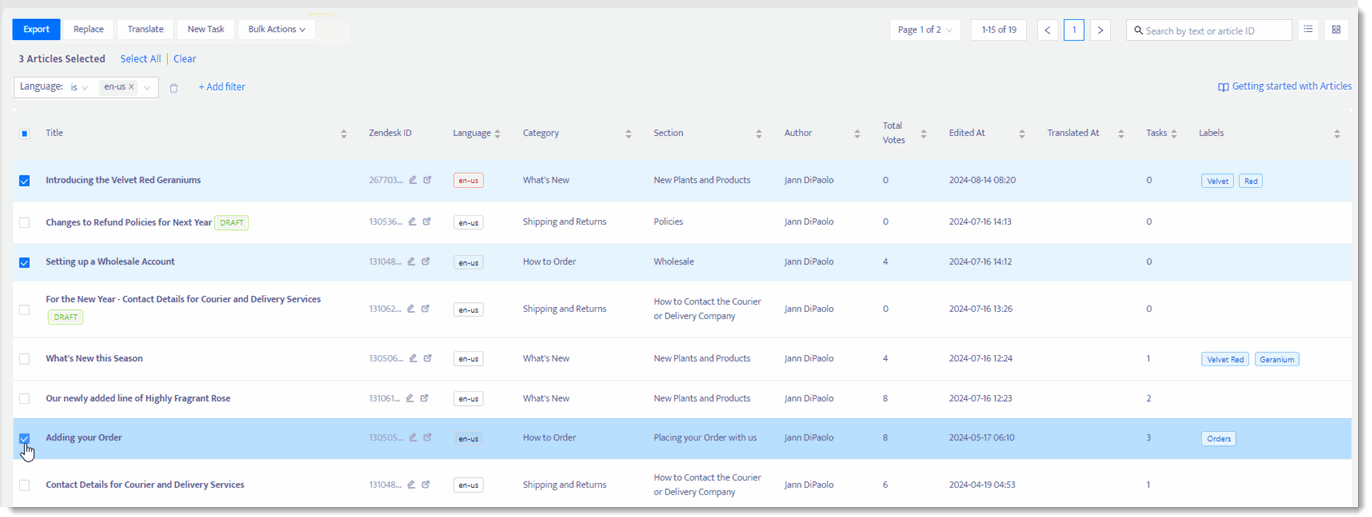This screenshot has height=517, width=1372.
Task: Remove the en-us filter value
Action: pyautogui.click(x=131, y=87)
